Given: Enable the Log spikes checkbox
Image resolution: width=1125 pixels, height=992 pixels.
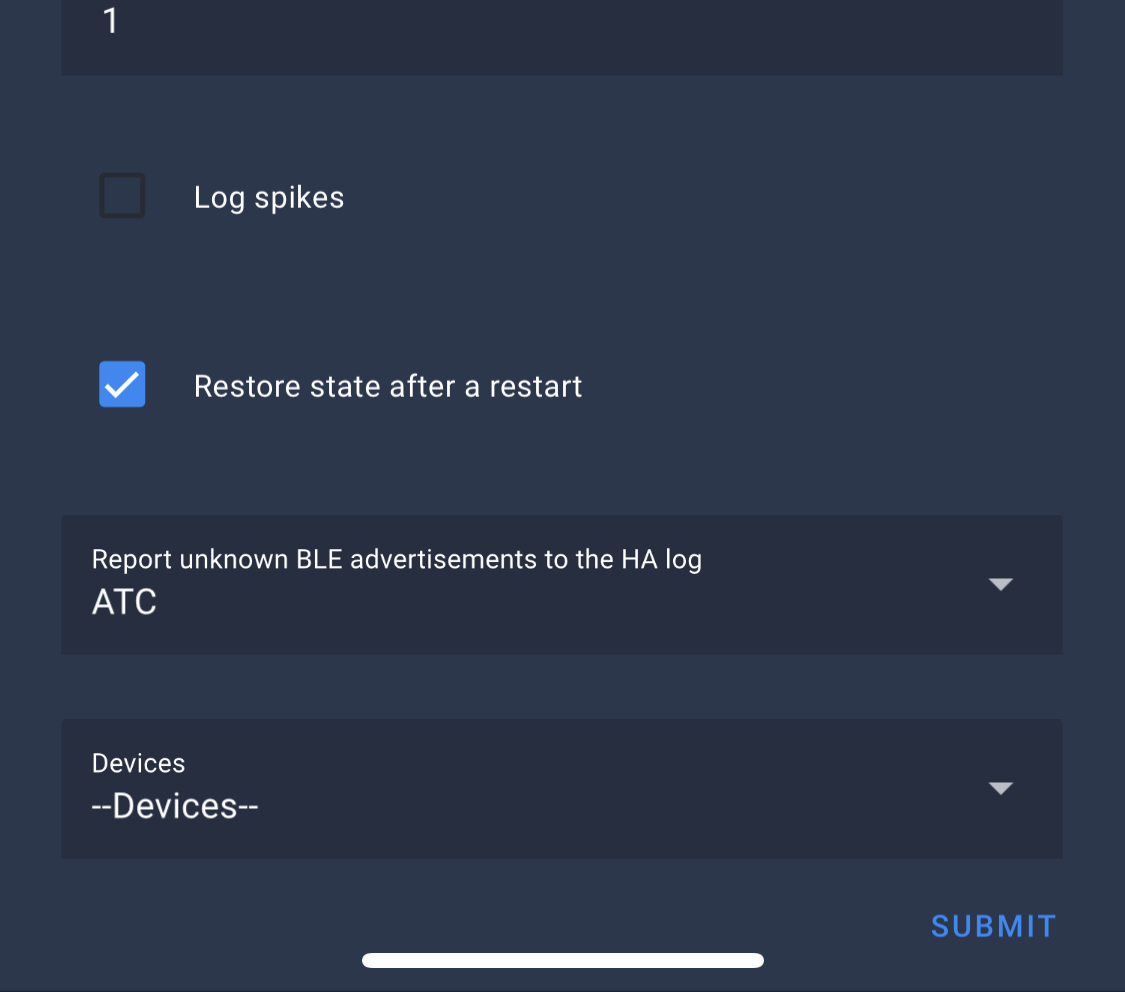Looking at the screenshot, I should point(121,195).
